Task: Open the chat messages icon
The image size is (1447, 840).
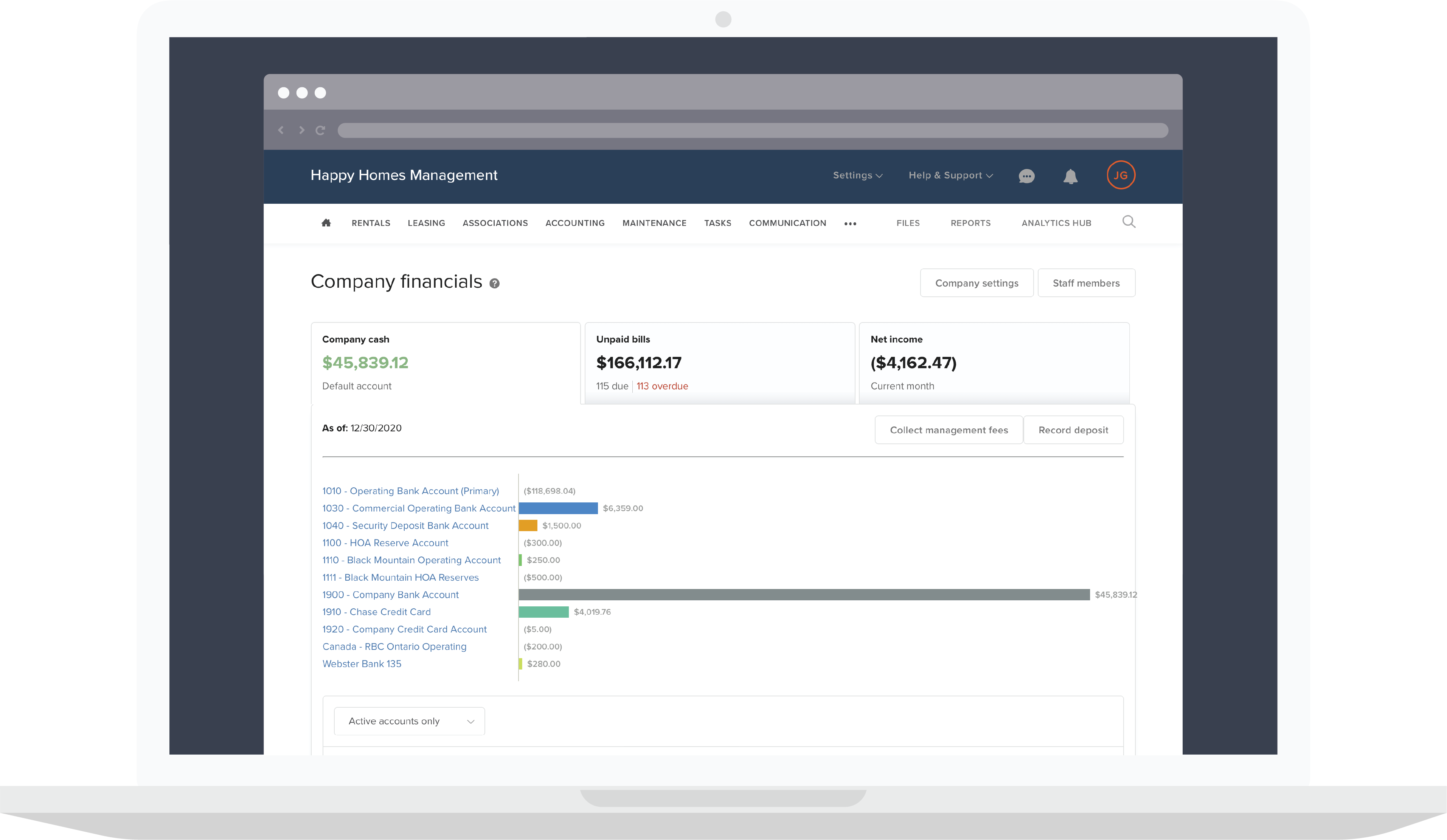Action: pyautogui.click(x=1027, y=176)
